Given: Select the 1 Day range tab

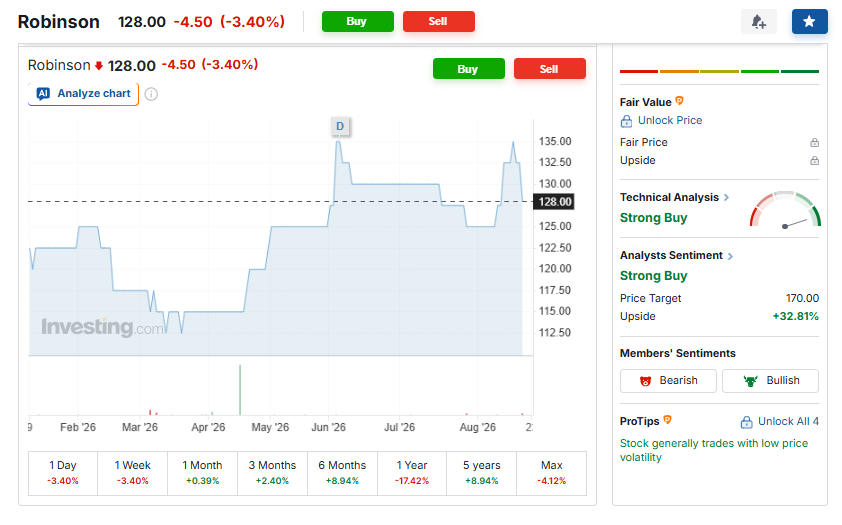Looking at the screenshot, I should (63, 473).
